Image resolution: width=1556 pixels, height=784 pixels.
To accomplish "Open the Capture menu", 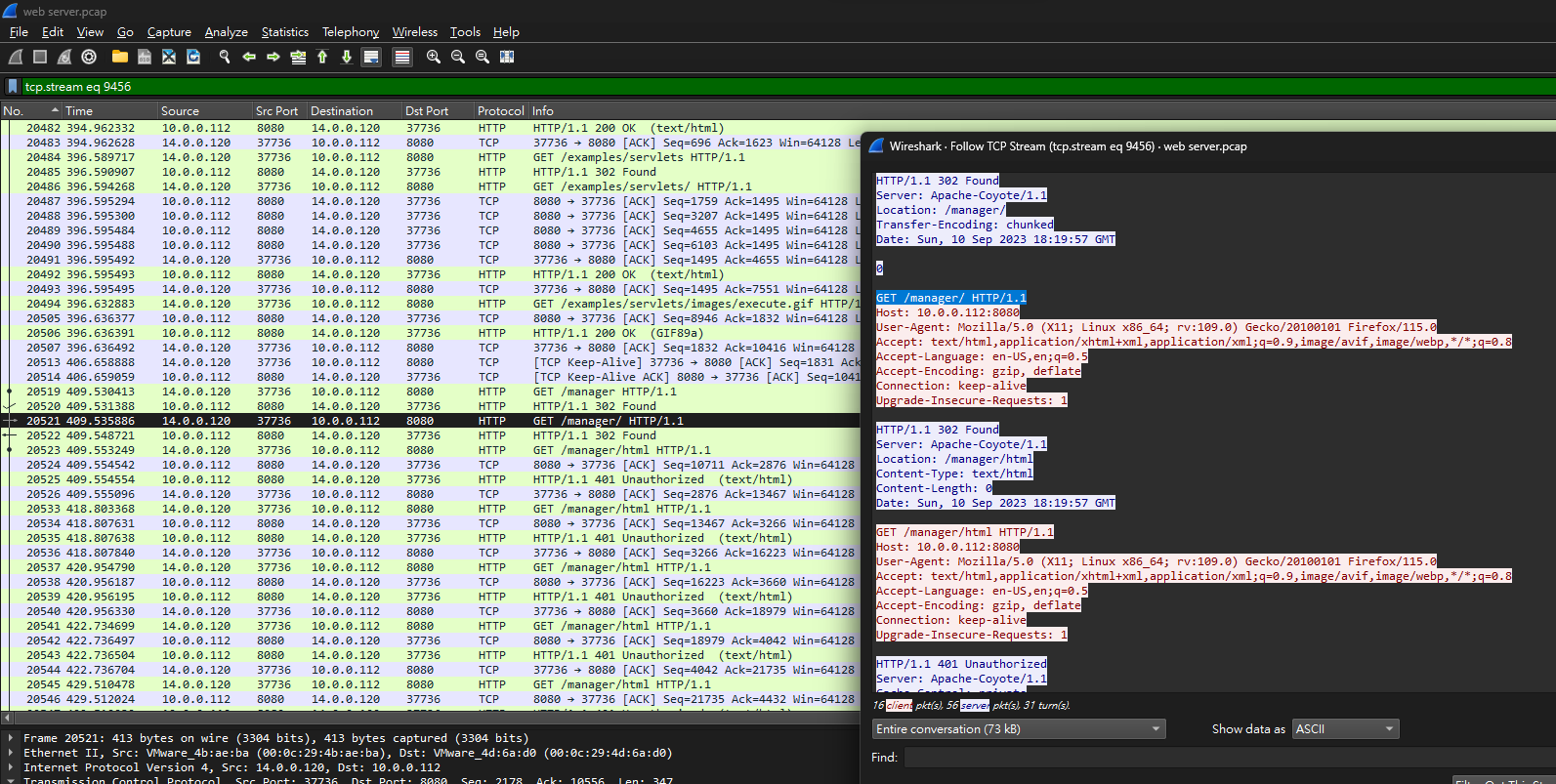I will [169, 32].
